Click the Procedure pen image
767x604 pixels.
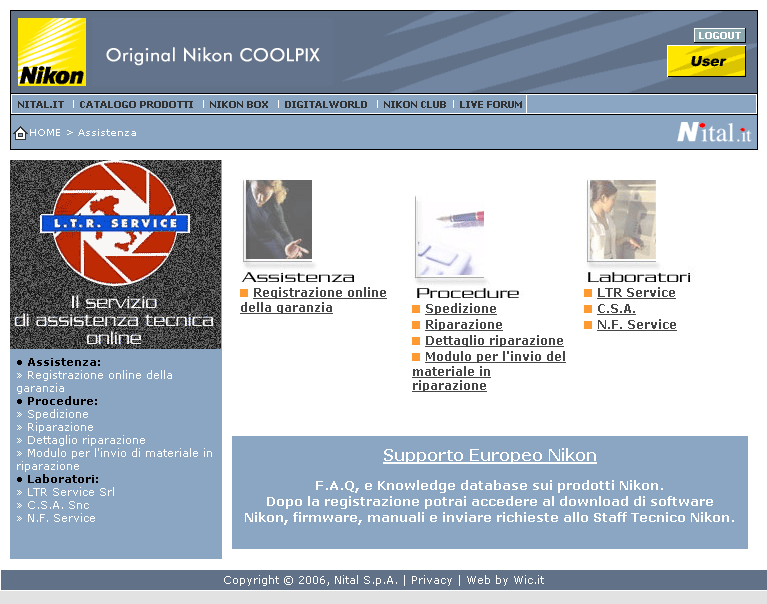pyautogui.click(x=450, y=237)
